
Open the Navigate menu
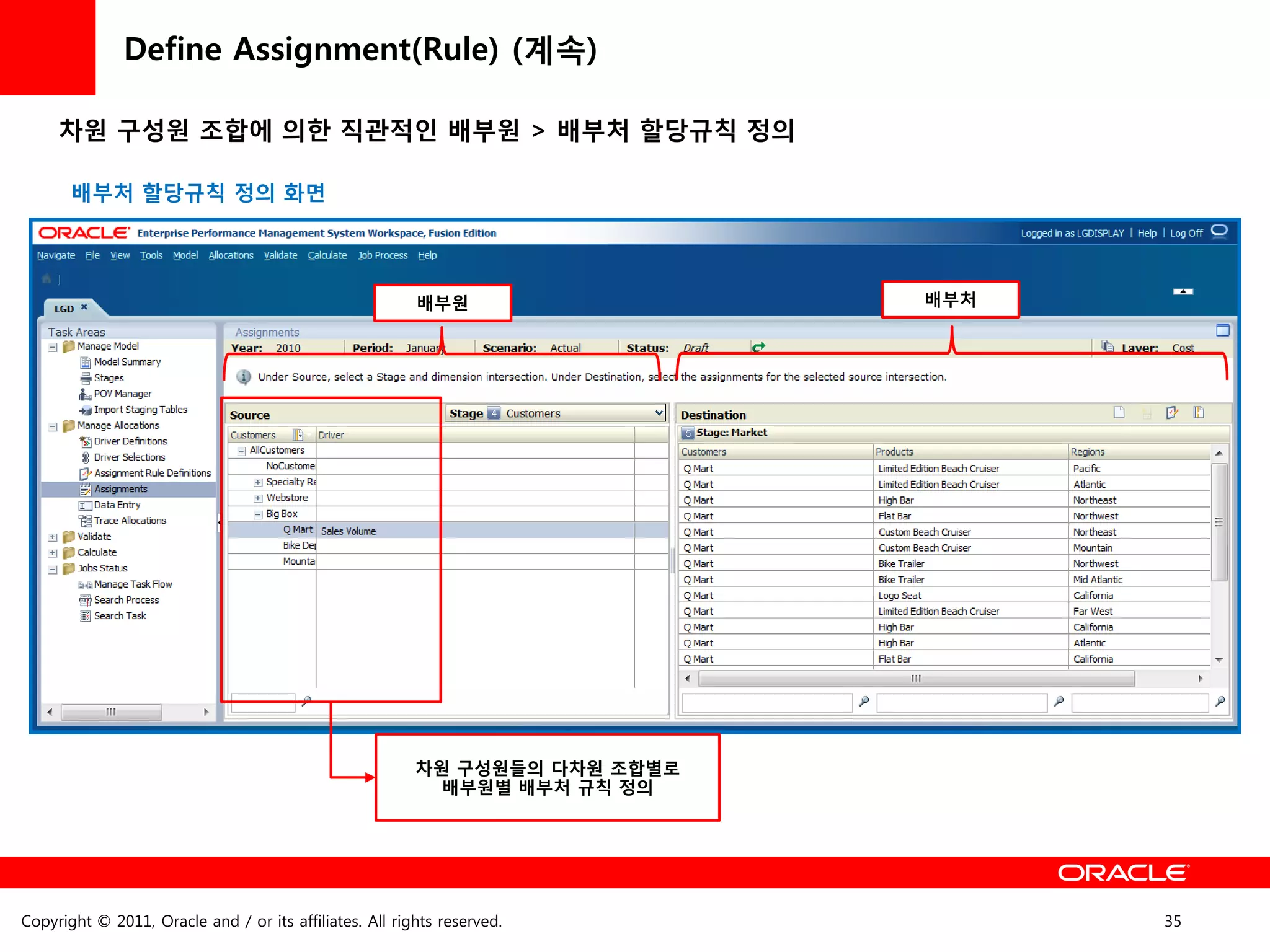pyautogui.click(x=56, y=255)
